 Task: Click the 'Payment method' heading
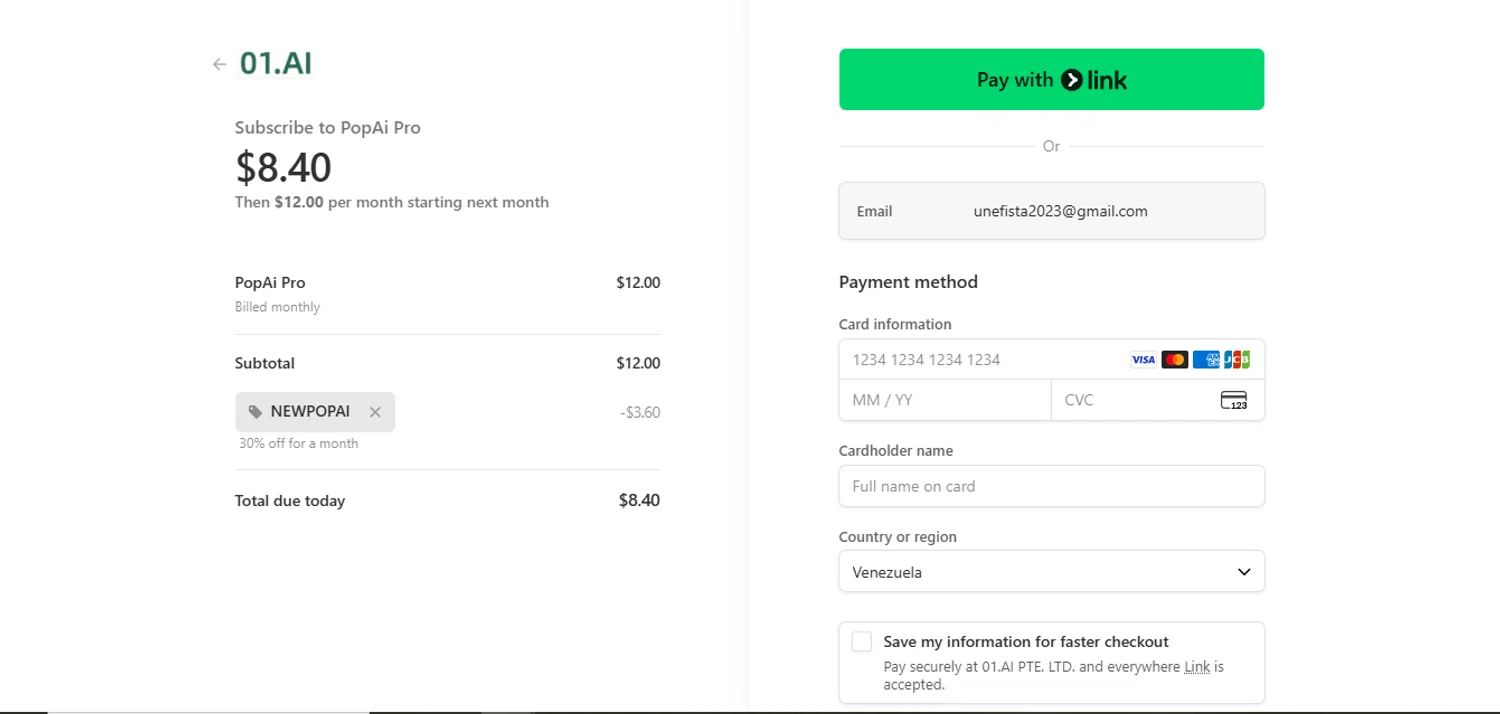[x=908, y=282]
